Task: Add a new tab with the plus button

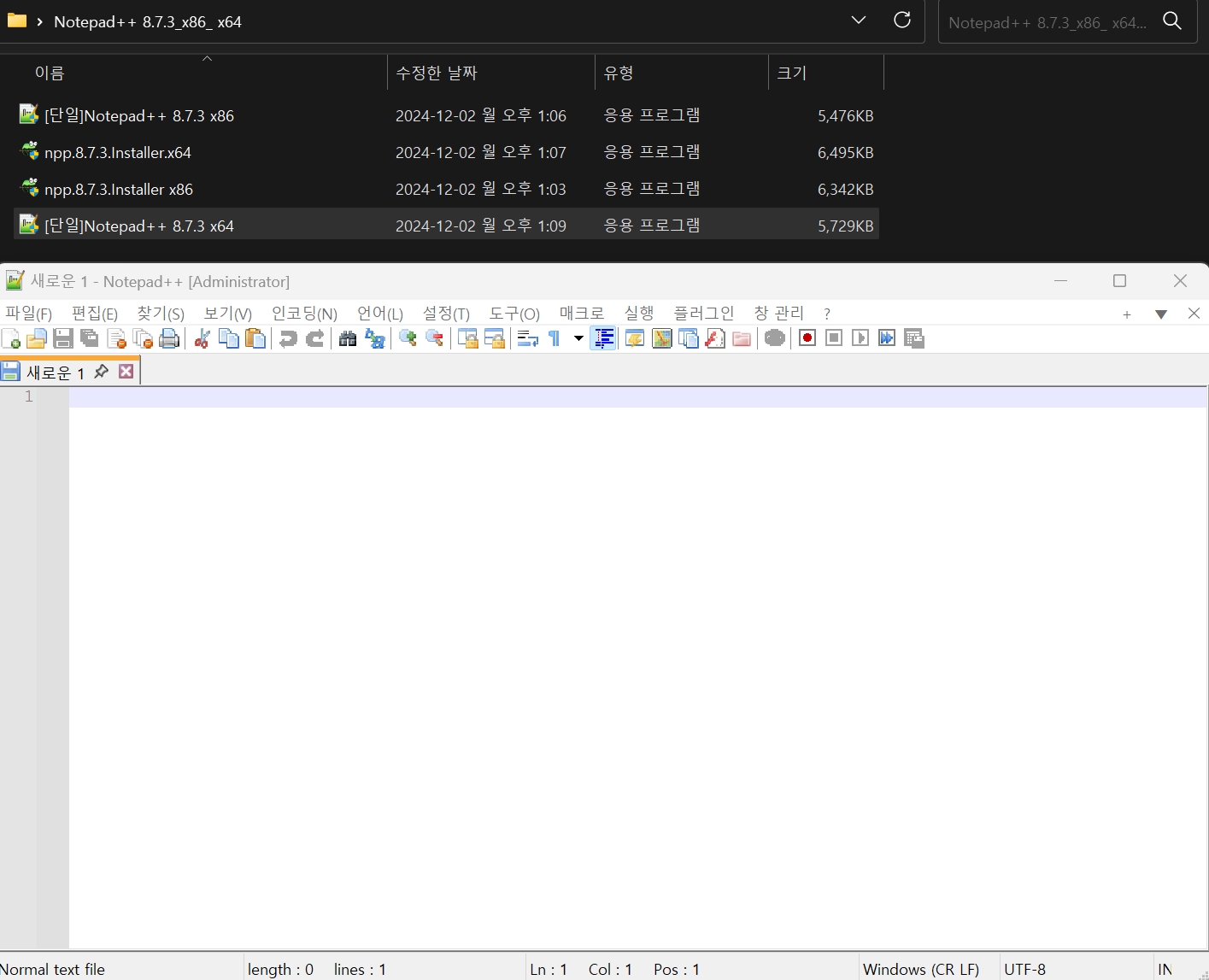Action: (1127, 314)
